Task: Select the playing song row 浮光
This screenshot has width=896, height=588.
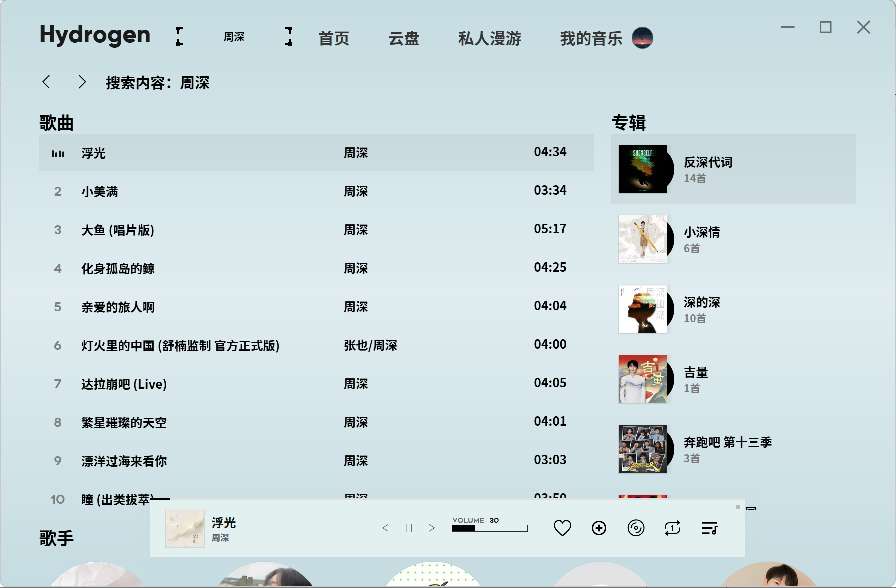Action: 316,153
